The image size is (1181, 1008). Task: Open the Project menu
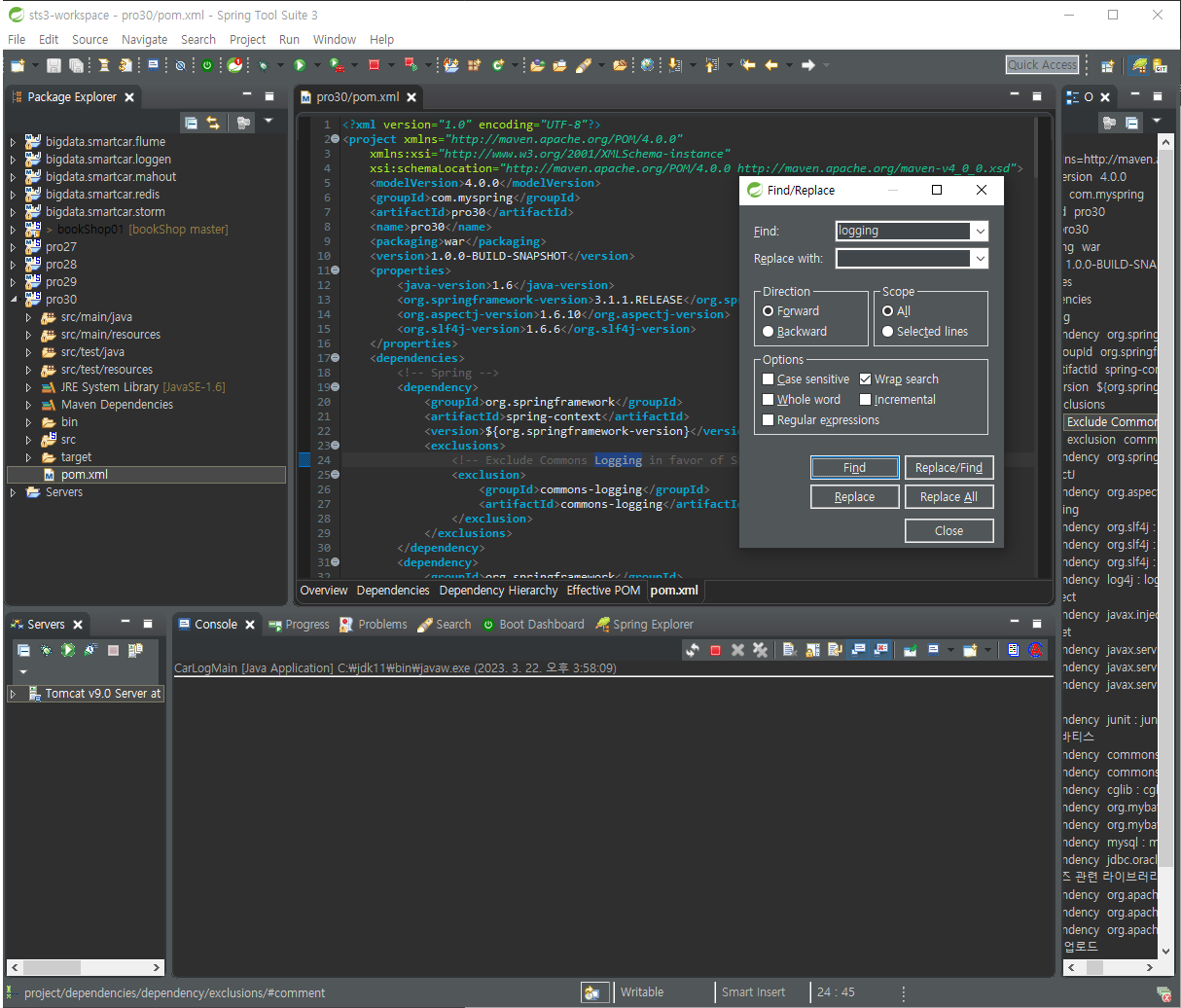point(247,40)
